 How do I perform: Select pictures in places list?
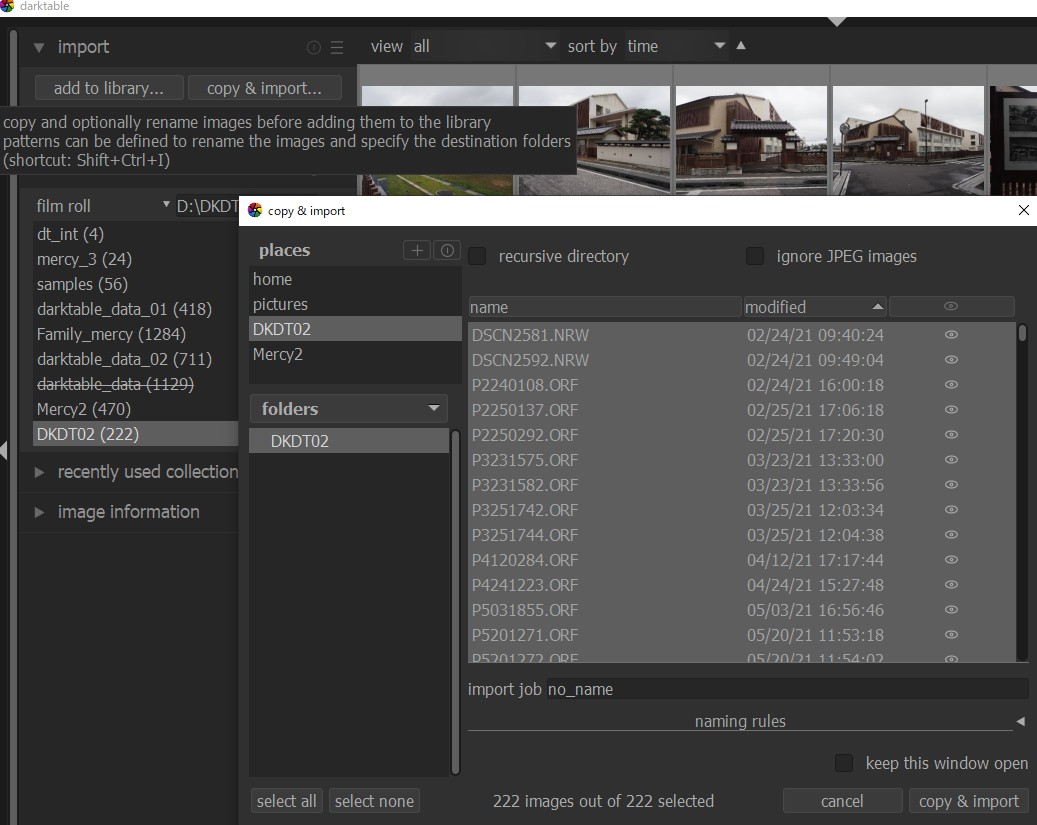coord(355,304)
